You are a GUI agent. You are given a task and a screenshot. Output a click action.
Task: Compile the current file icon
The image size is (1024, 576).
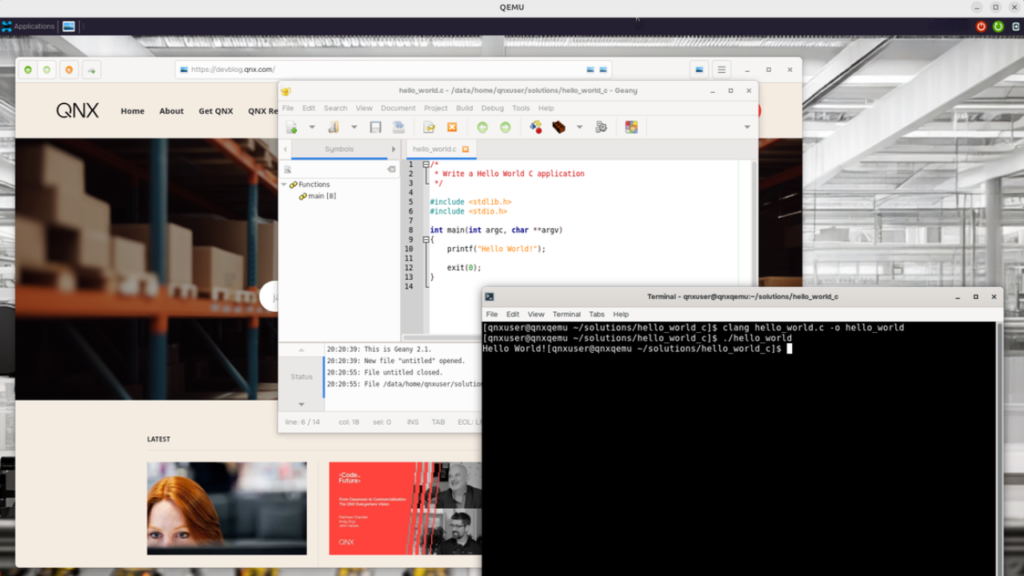click(536, 127)
